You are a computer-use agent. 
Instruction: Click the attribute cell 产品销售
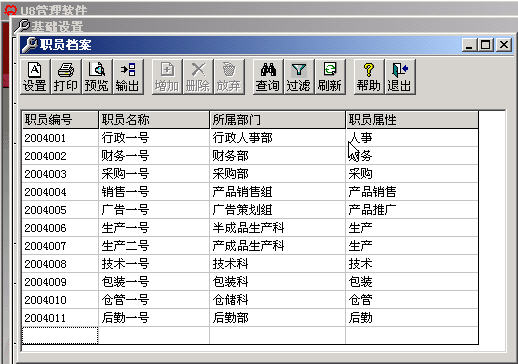point(412,192)
